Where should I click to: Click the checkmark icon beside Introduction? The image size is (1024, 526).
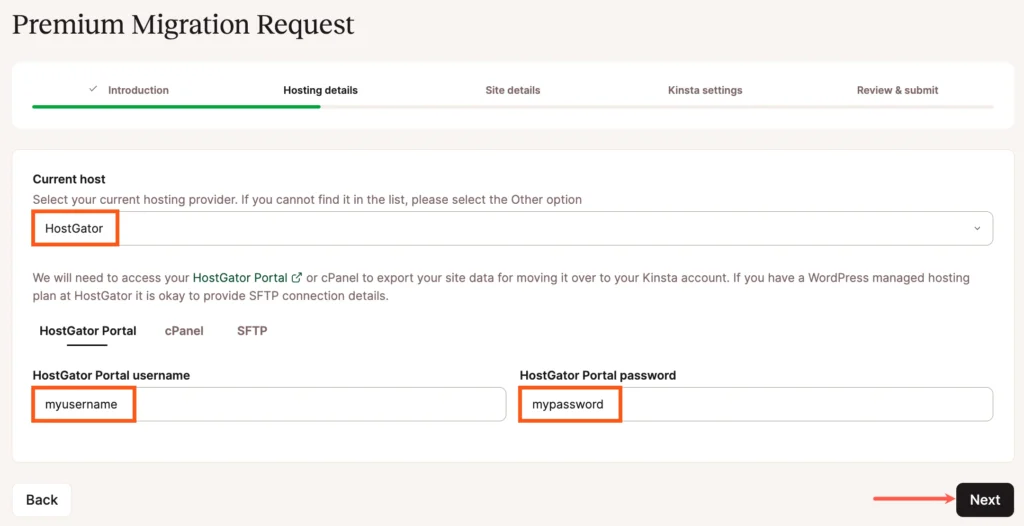[93, 89]
